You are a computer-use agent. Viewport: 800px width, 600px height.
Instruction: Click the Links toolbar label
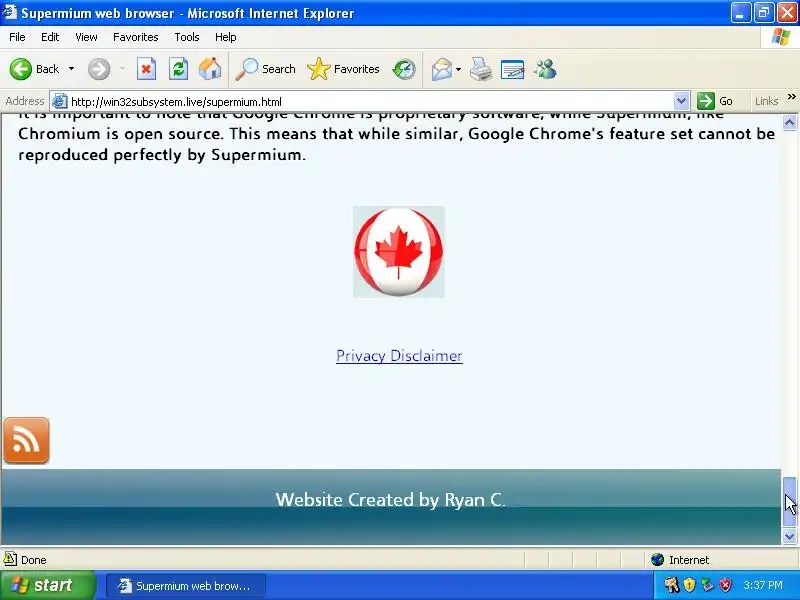click(766, 101)
